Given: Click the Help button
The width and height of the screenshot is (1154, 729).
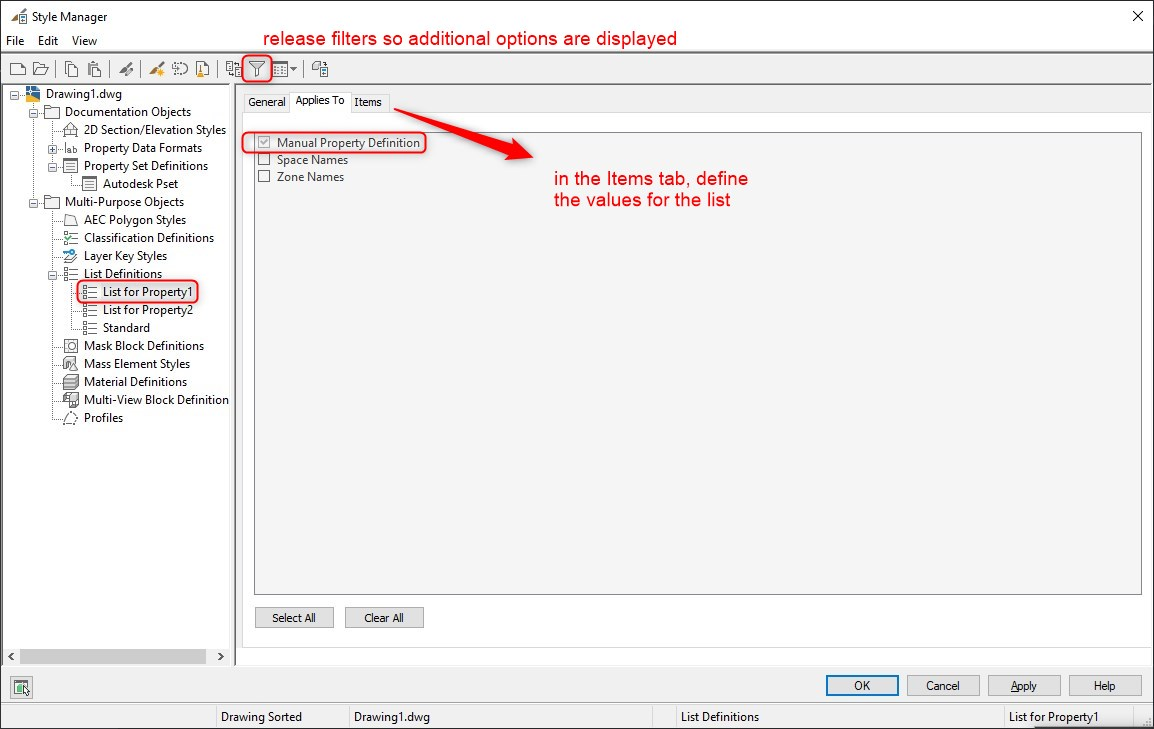Looking at the screenshot, I should (1105, 686).
